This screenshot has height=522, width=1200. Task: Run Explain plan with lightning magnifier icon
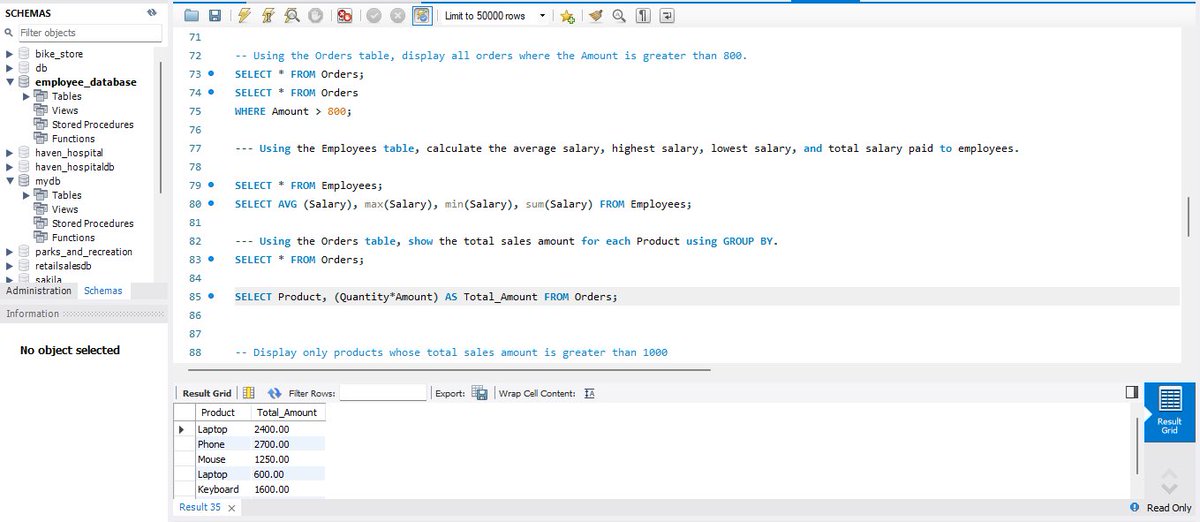click(292, 16)
